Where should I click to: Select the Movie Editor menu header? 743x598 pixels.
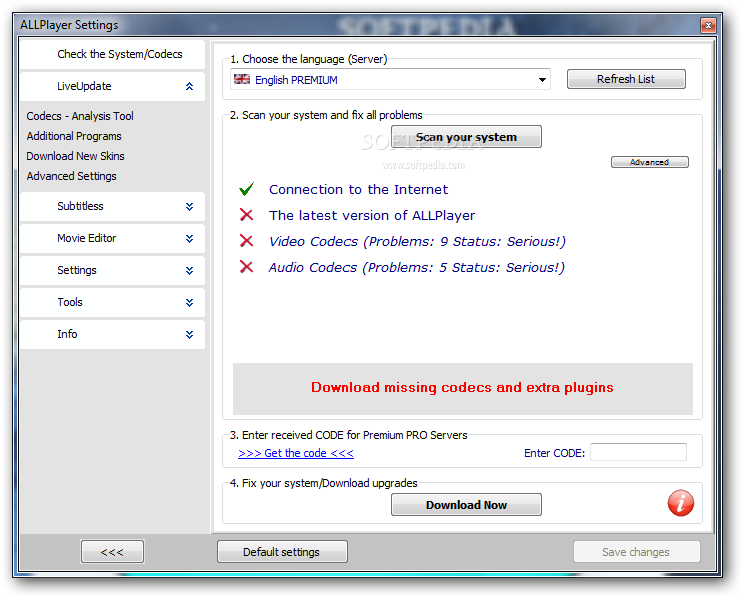click(113, 238)
